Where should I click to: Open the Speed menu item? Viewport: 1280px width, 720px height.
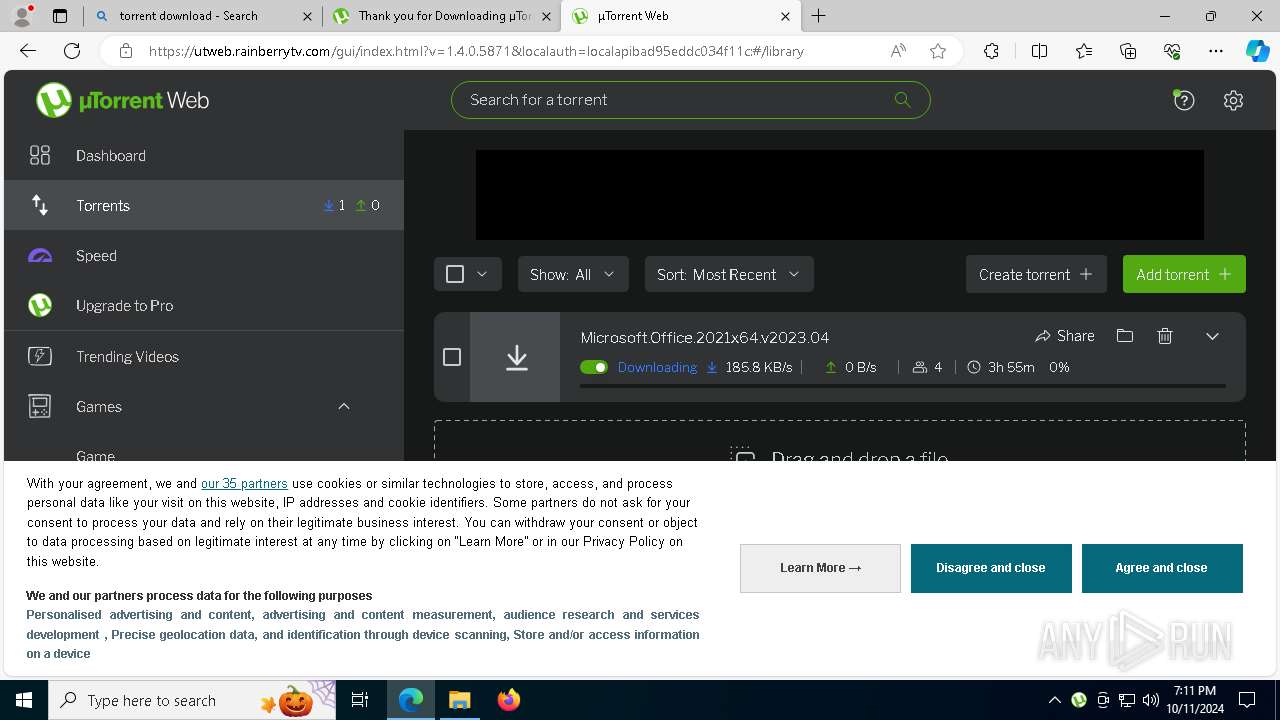coord(204,255)
